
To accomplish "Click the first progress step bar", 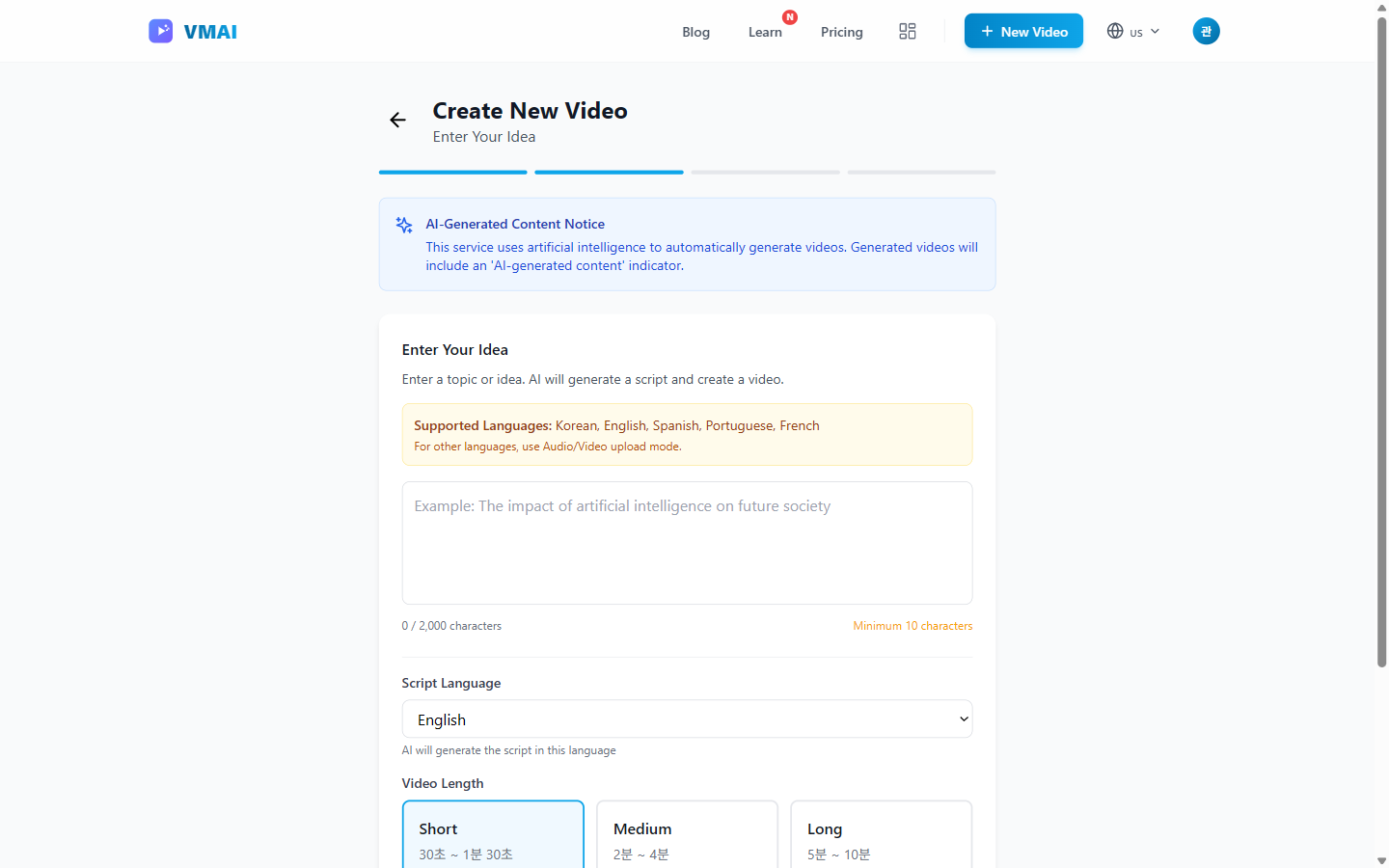I will coord(452,172).
